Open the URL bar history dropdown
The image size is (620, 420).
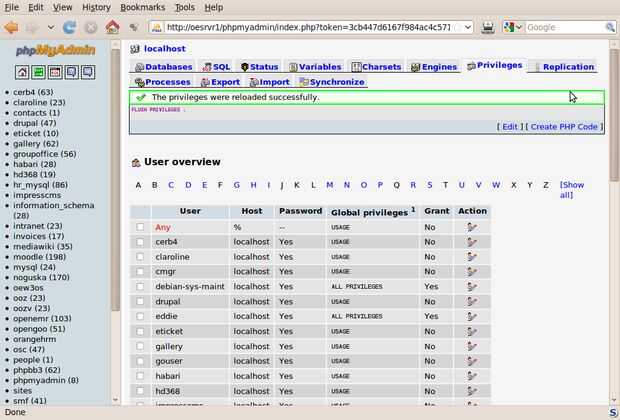pos(468,27)
